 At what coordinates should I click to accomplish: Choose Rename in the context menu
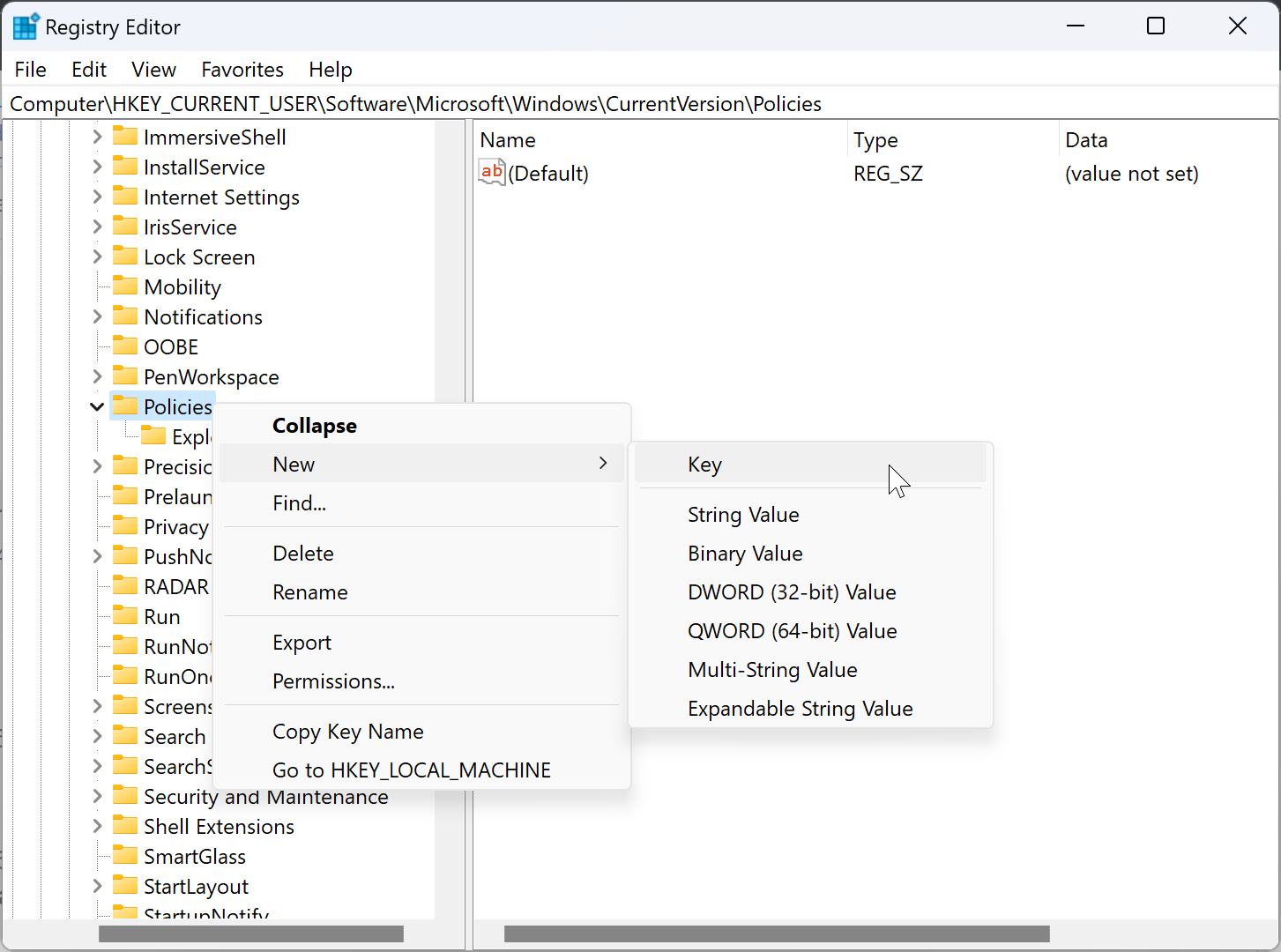point(421,591)
